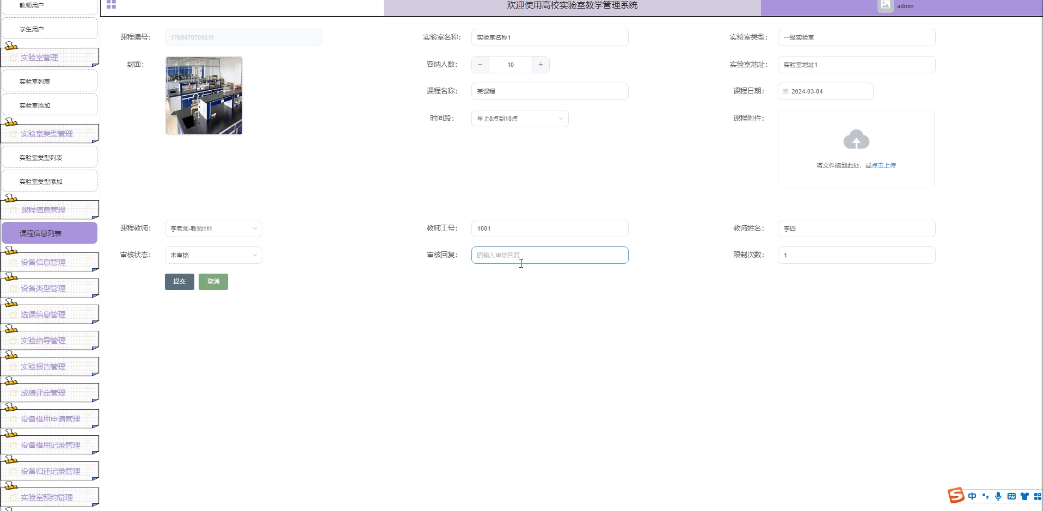Click the admin avatar icon
The image size is (1043, 511).
[x=885, y=5]
